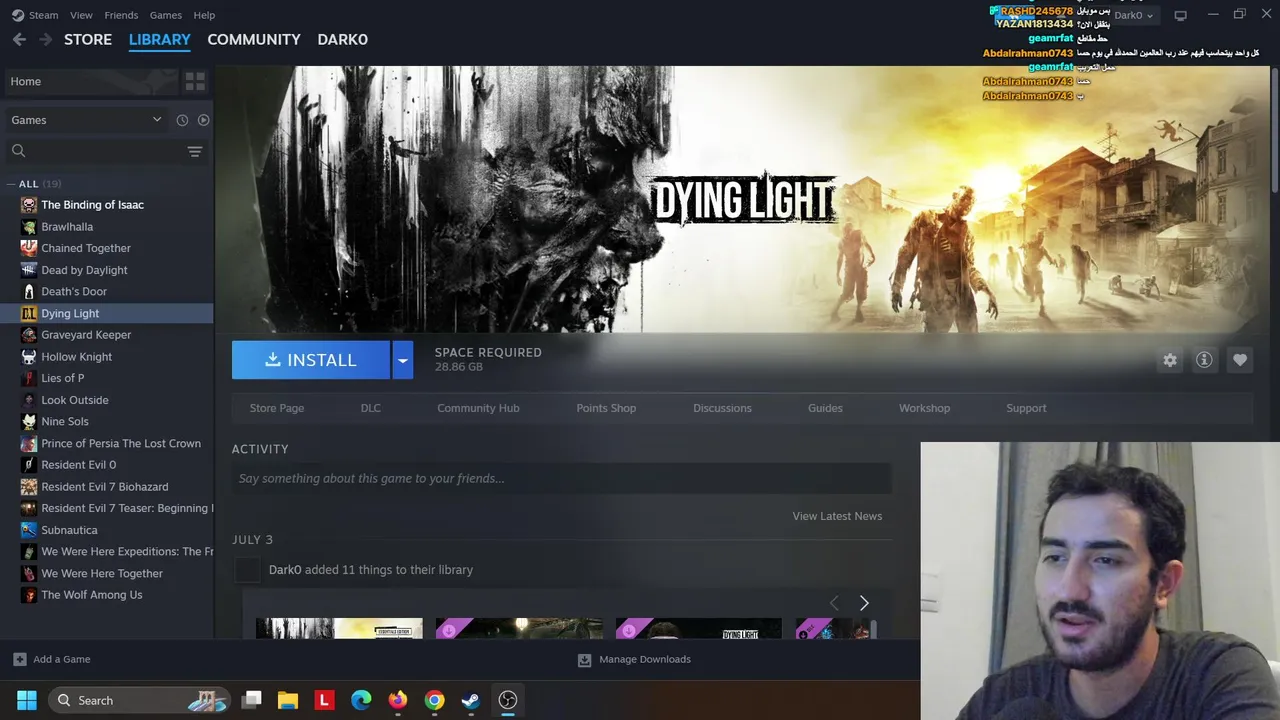1280x720 pixels.
Task: Open Manage Downloads
Action: click(634, 659)
